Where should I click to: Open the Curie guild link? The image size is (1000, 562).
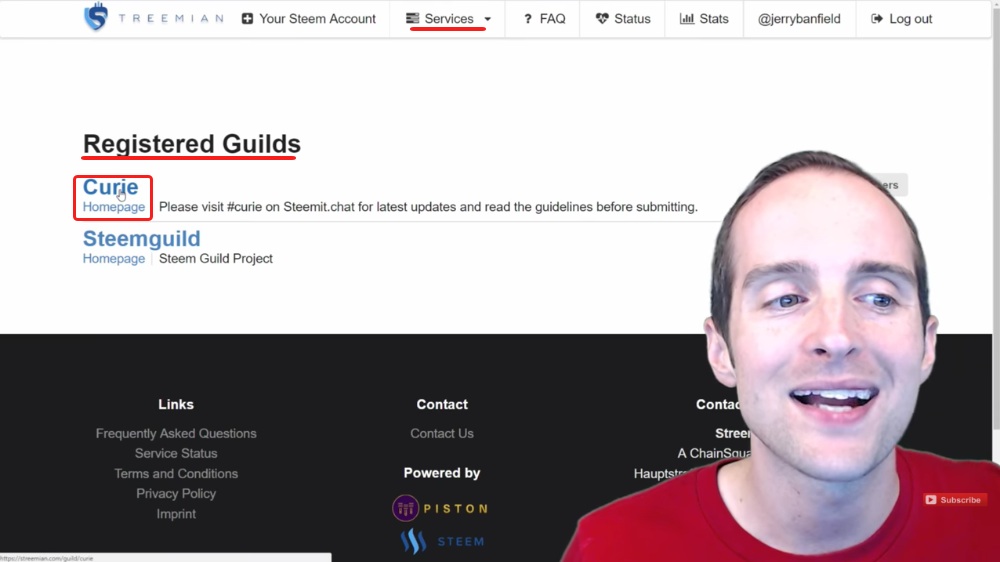pyautogui.click(x=110, y=187)
